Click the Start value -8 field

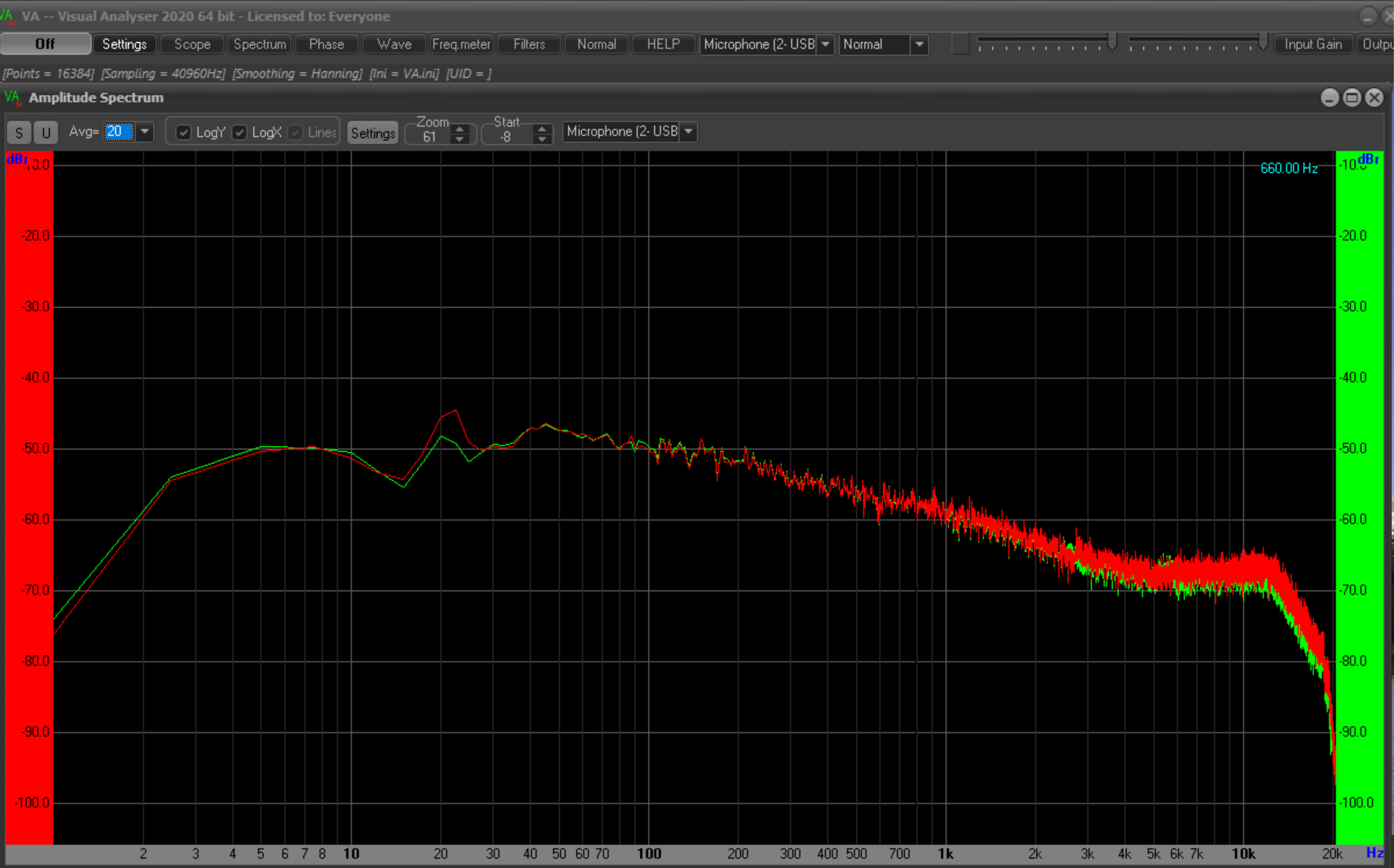click(x=505, y=137)
